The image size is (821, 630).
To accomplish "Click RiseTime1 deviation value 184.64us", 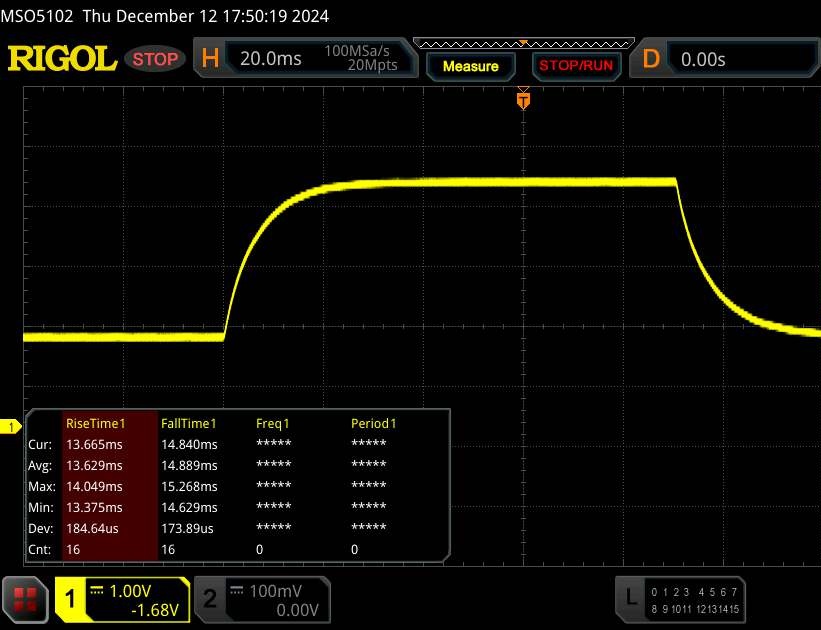I will 92,528.
